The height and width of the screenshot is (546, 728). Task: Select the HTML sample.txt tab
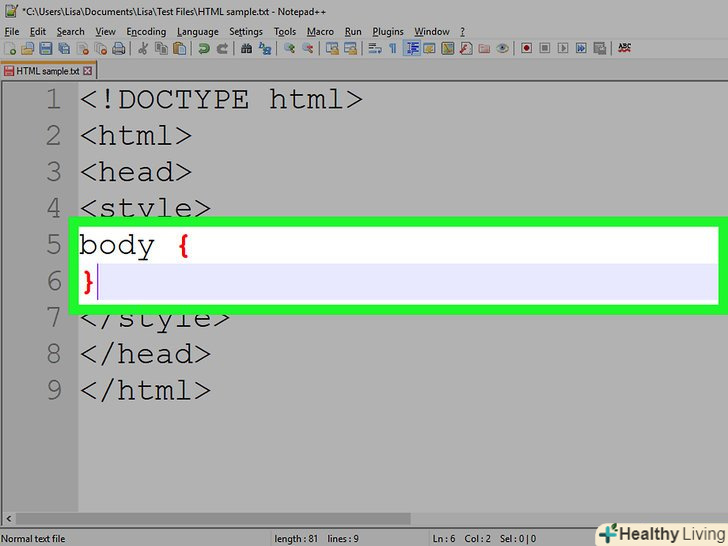click(x=48, y=71)
